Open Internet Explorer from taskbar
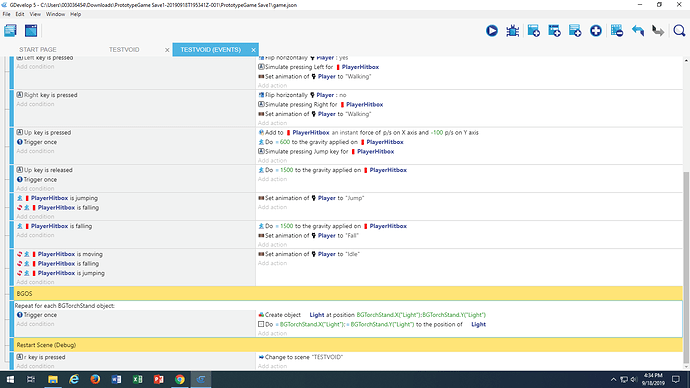 tap(74, 379)
